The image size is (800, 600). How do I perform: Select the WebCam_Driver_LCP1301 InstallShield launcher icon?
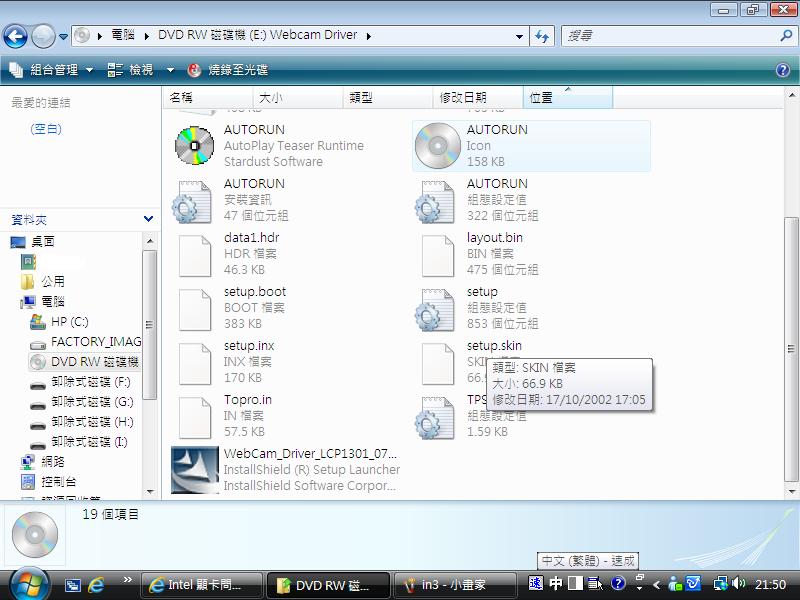click(194, 470)
